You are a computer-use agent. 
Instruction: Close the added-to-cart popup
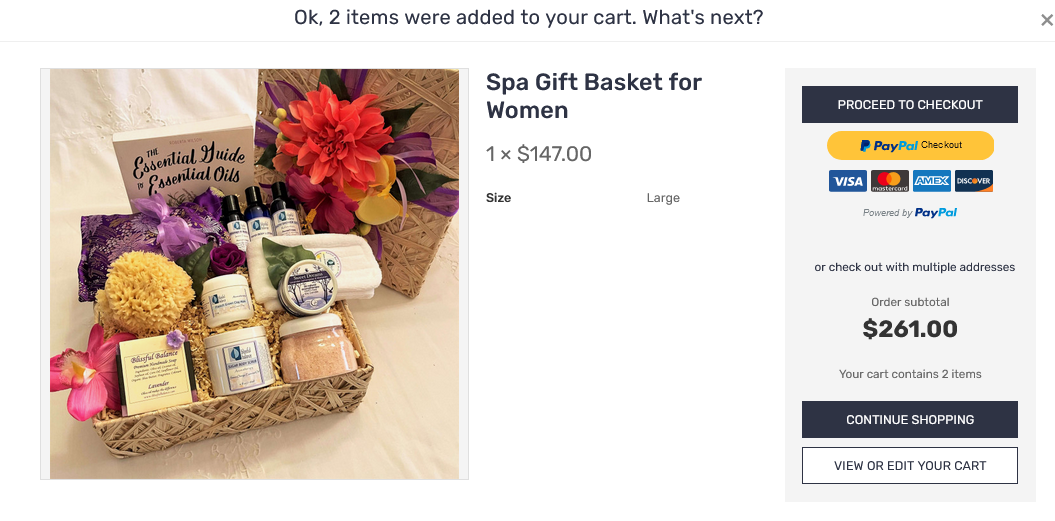(1047, 20)
